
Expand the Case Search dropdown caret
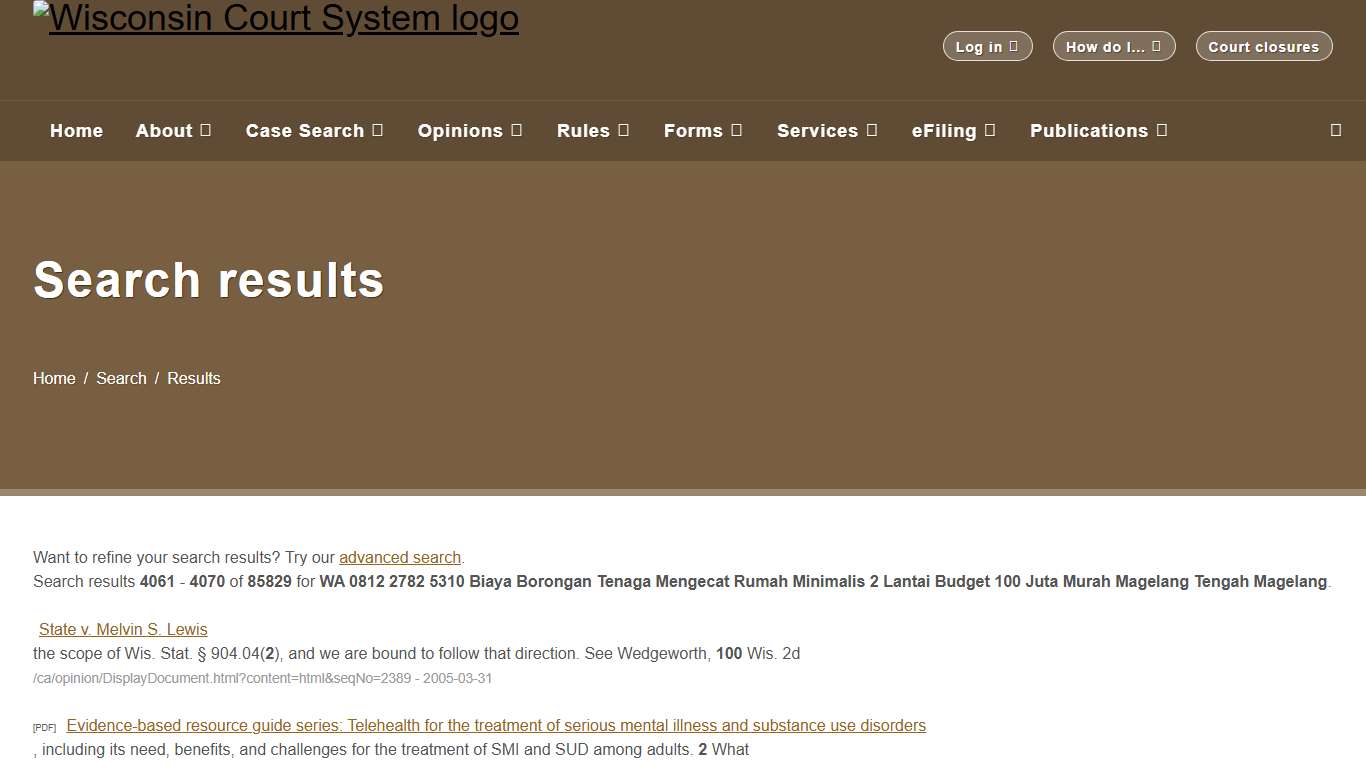(x=378, y=130)
